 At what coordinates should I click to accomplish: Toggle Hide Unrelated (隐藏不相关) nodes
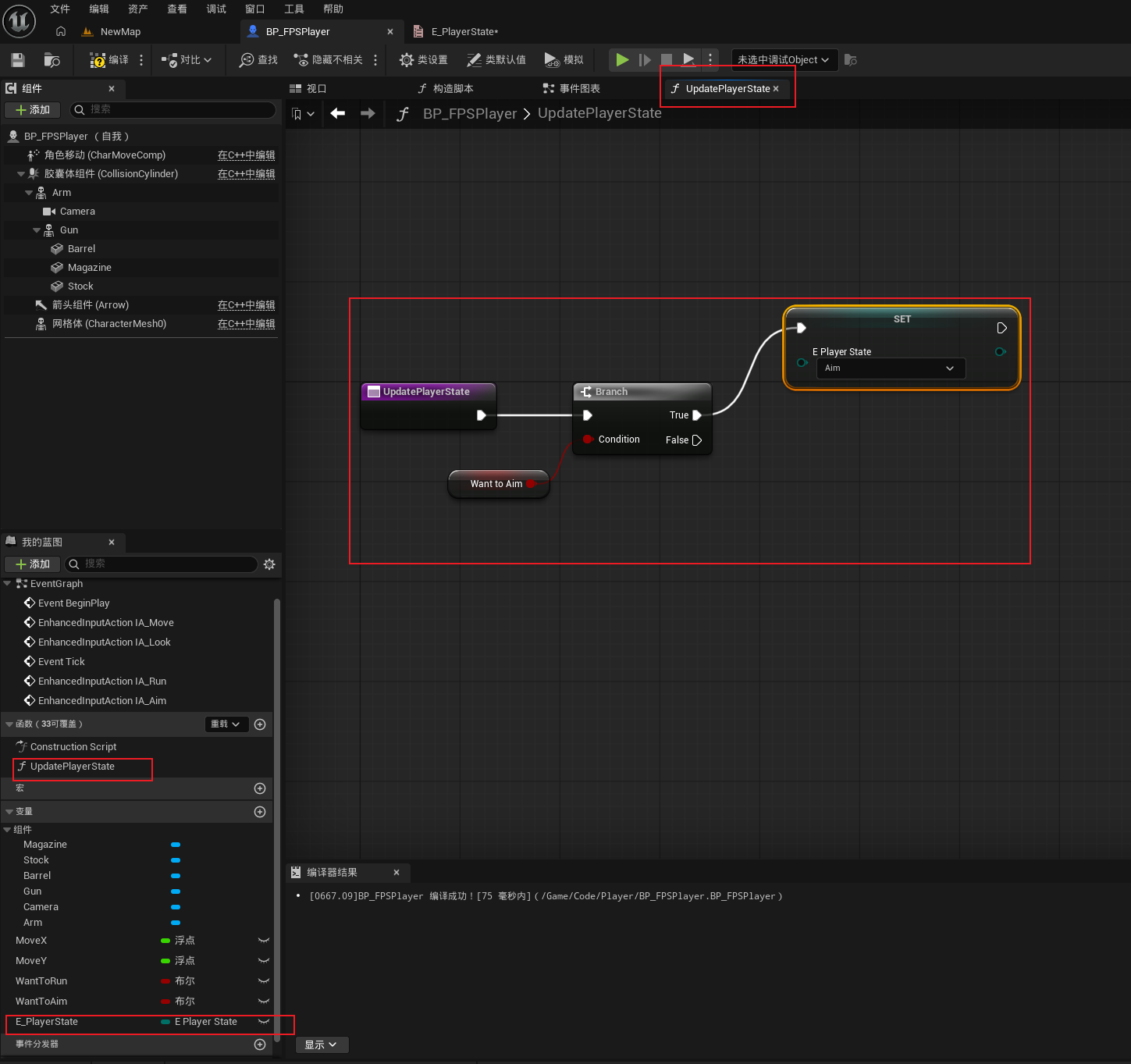pyautogui.click(x=328, y=60)
